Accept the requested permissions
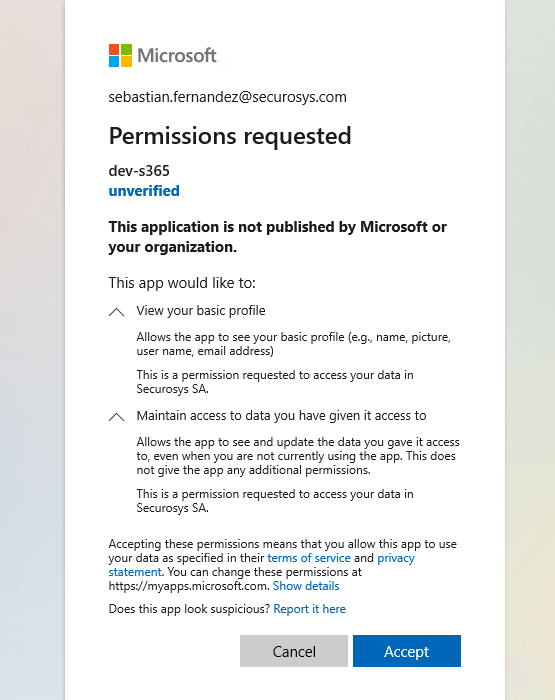 [407, 651]
